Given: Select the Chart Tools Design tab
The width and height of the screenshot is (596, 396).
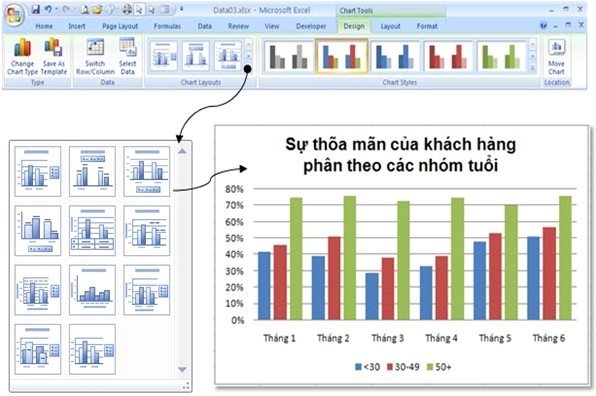Looking at the screenshot, I should [354, 26].
